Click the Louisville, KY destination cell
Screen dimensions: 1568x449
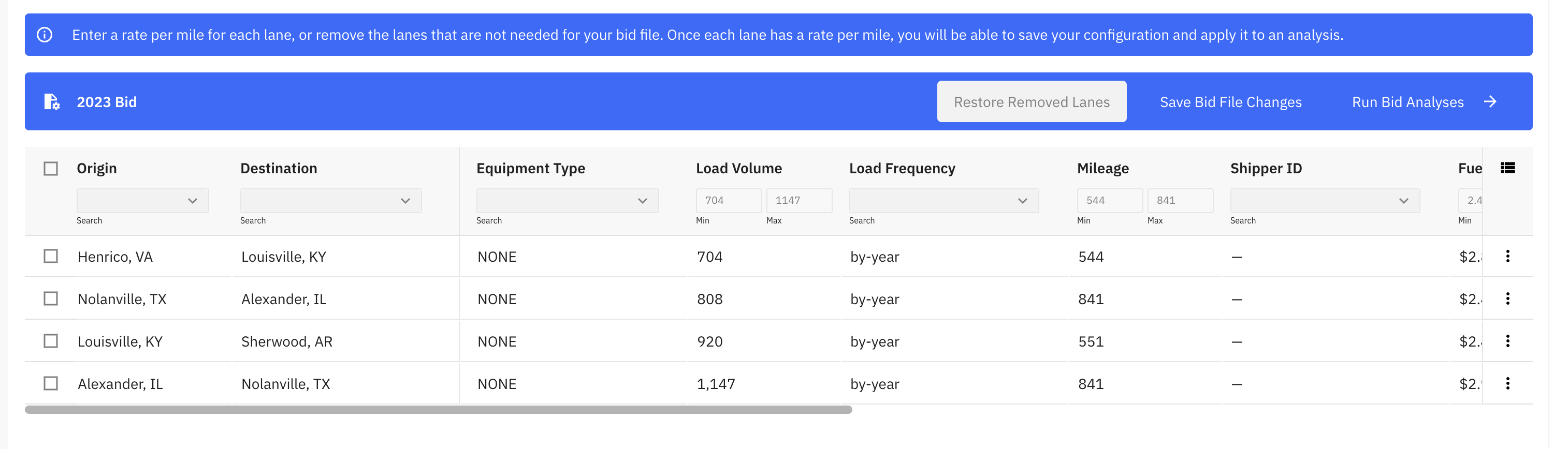tap(284, 257)
